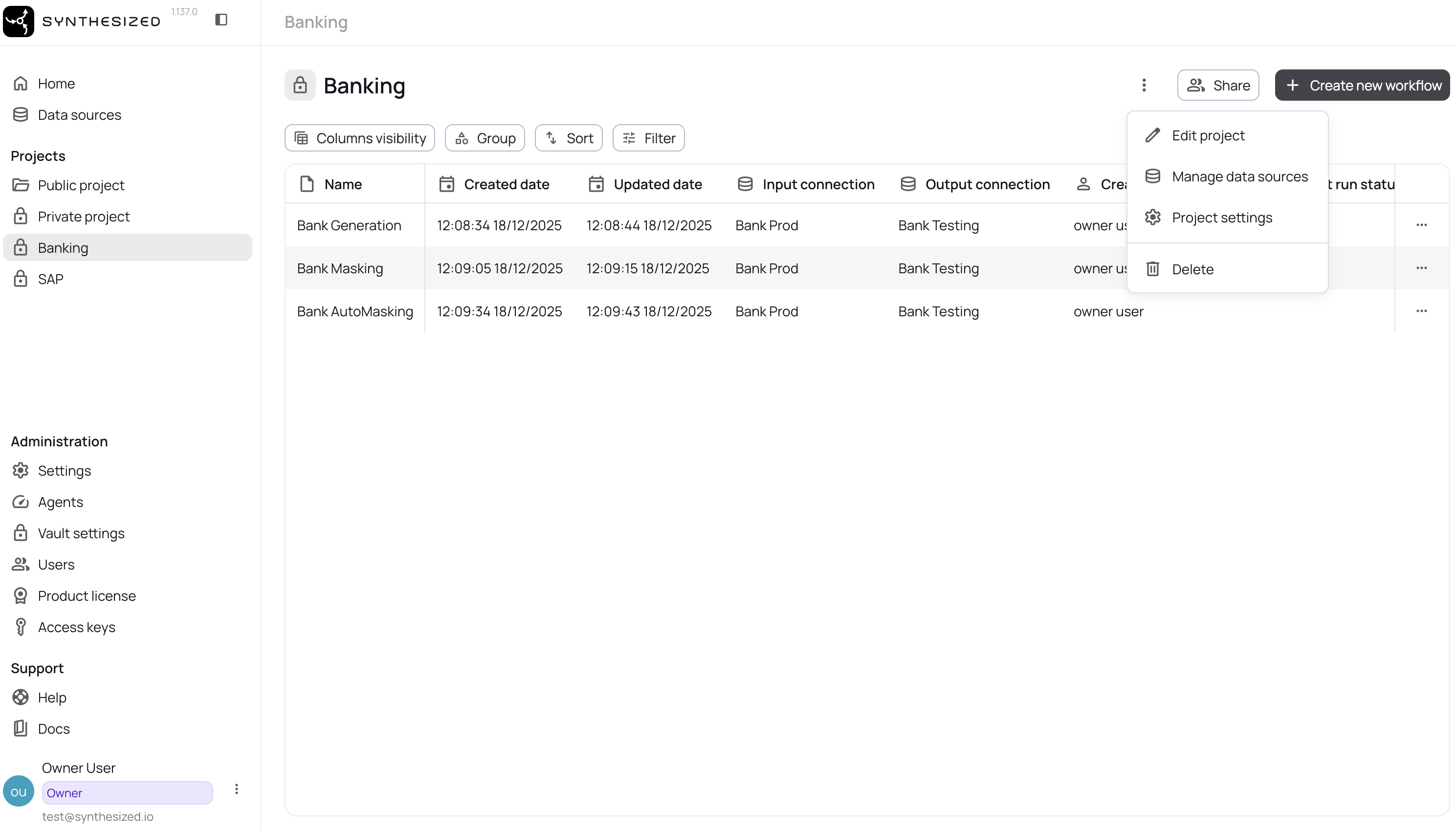Open the Help support link
1456x831 pixels.
(x=52, y=698)
